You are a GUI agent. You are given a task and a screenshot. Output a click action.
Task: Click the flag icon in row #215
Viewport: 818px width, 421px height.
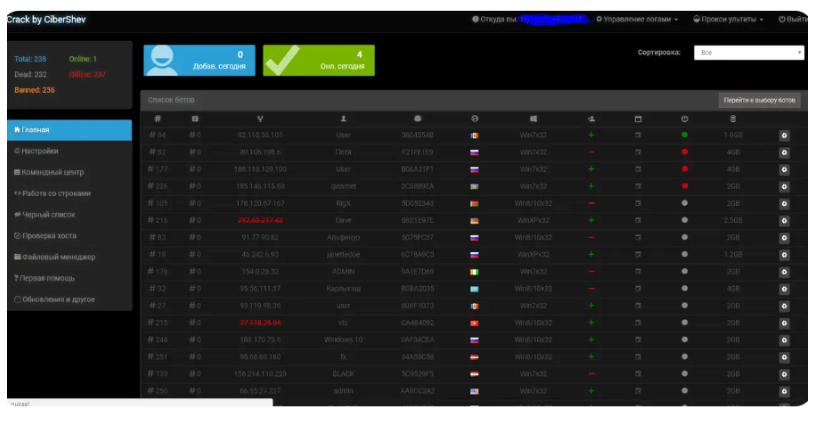[x=474, y=323]
